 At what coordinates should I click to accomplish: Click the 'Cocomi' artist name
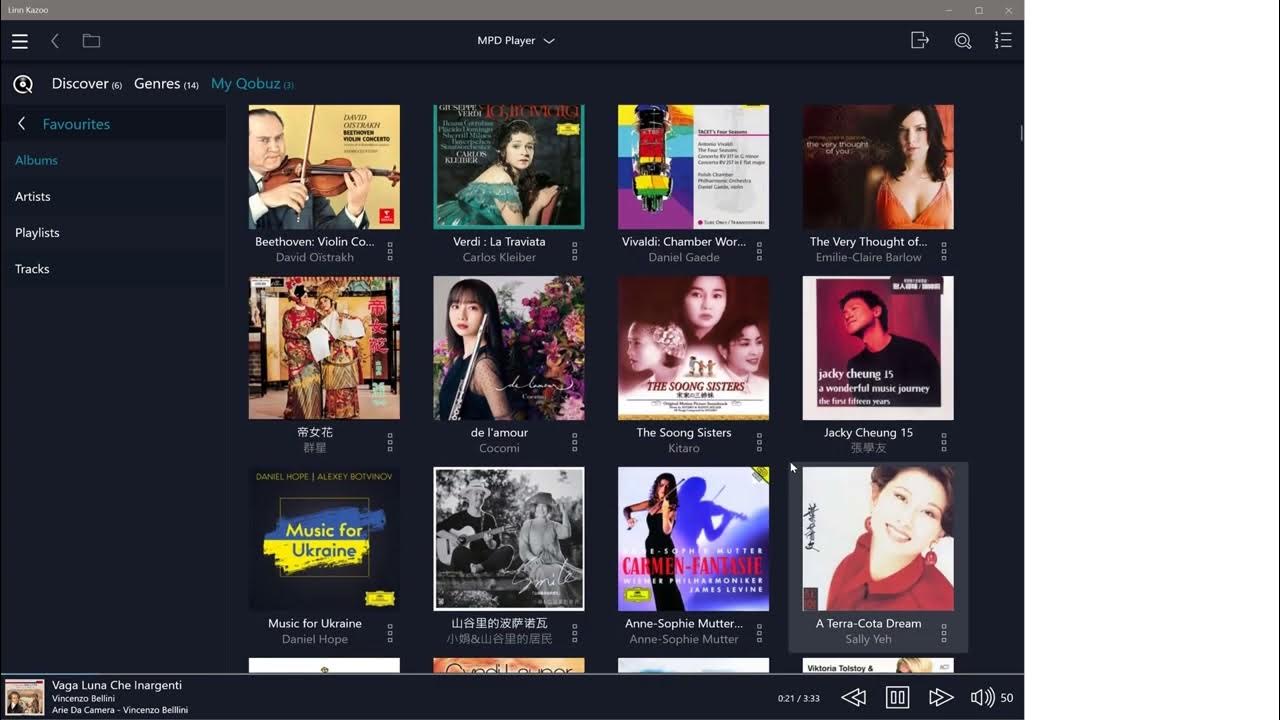(x=499, y=448)
